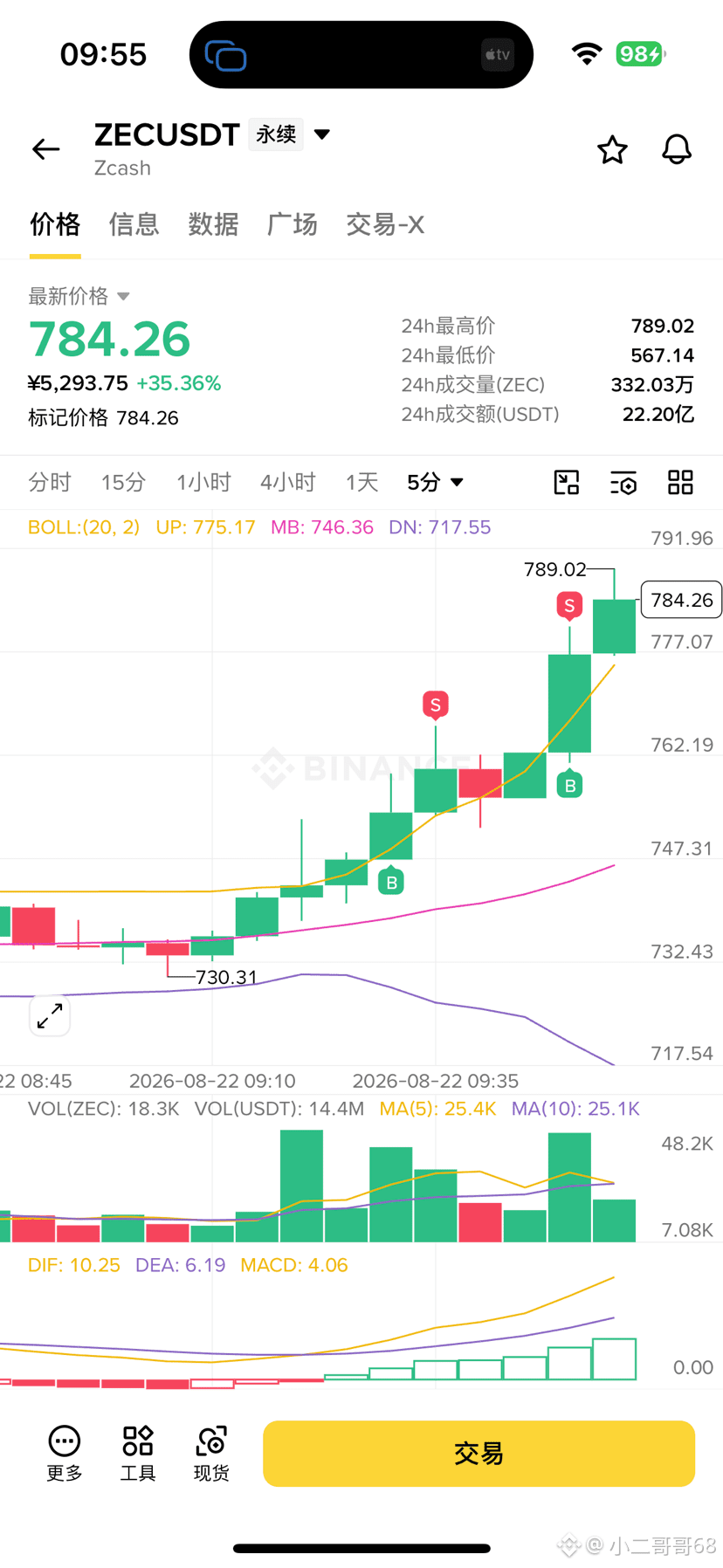This screenshot has height=1568, width=723.
Task: Select the 15分 chart interval
Action: (x=123, y=482)
